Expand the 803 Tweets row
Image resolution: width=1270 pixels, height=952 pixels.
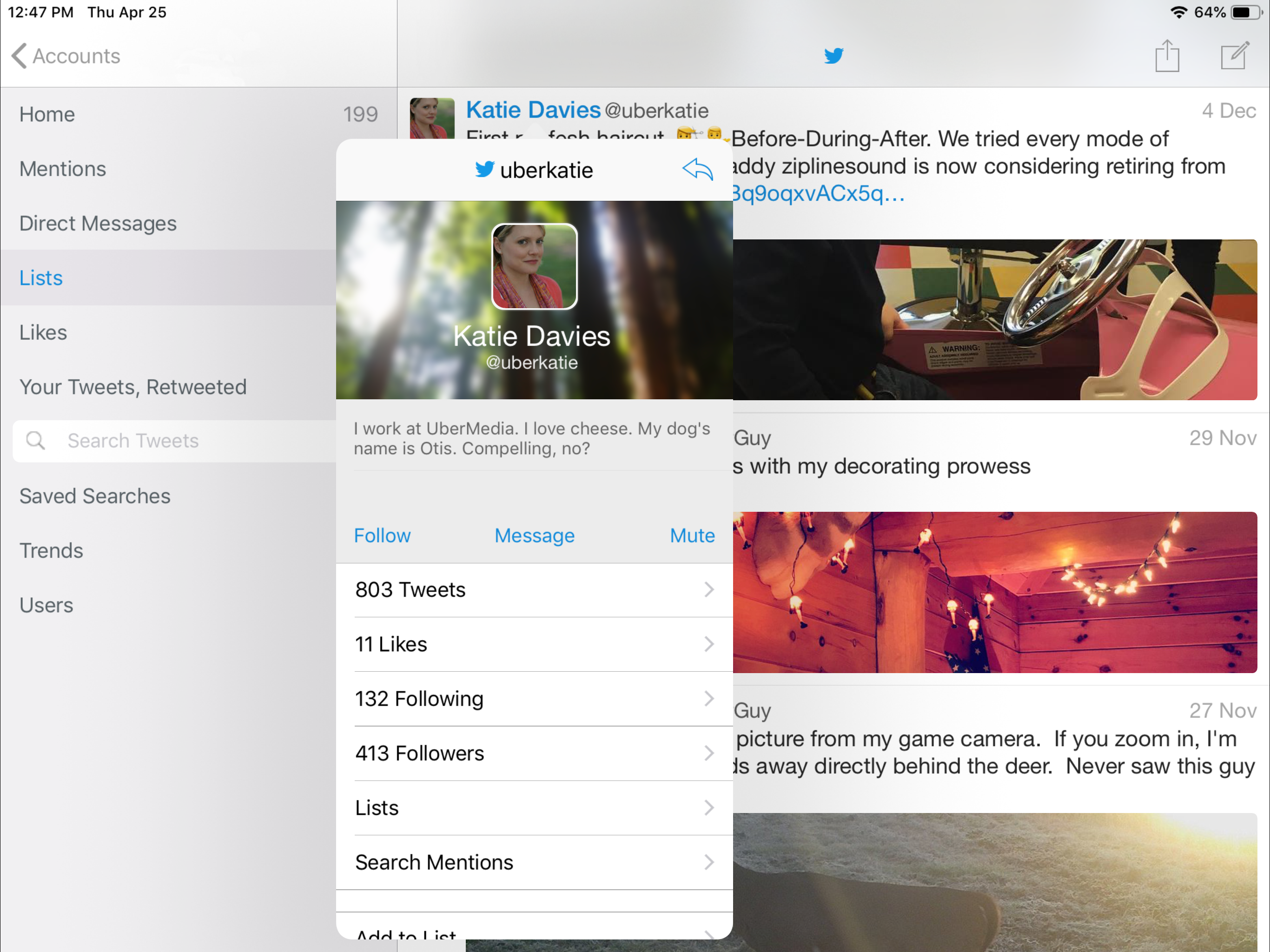[534, 590]
